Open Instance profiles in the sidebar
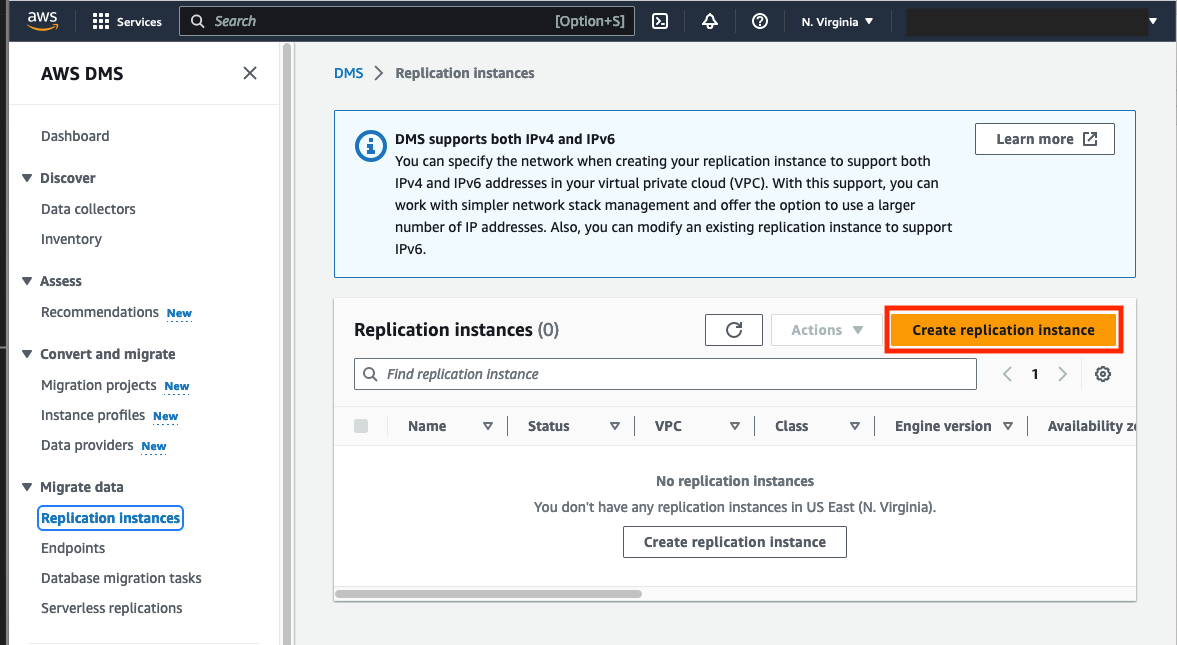 coord(93,415)
